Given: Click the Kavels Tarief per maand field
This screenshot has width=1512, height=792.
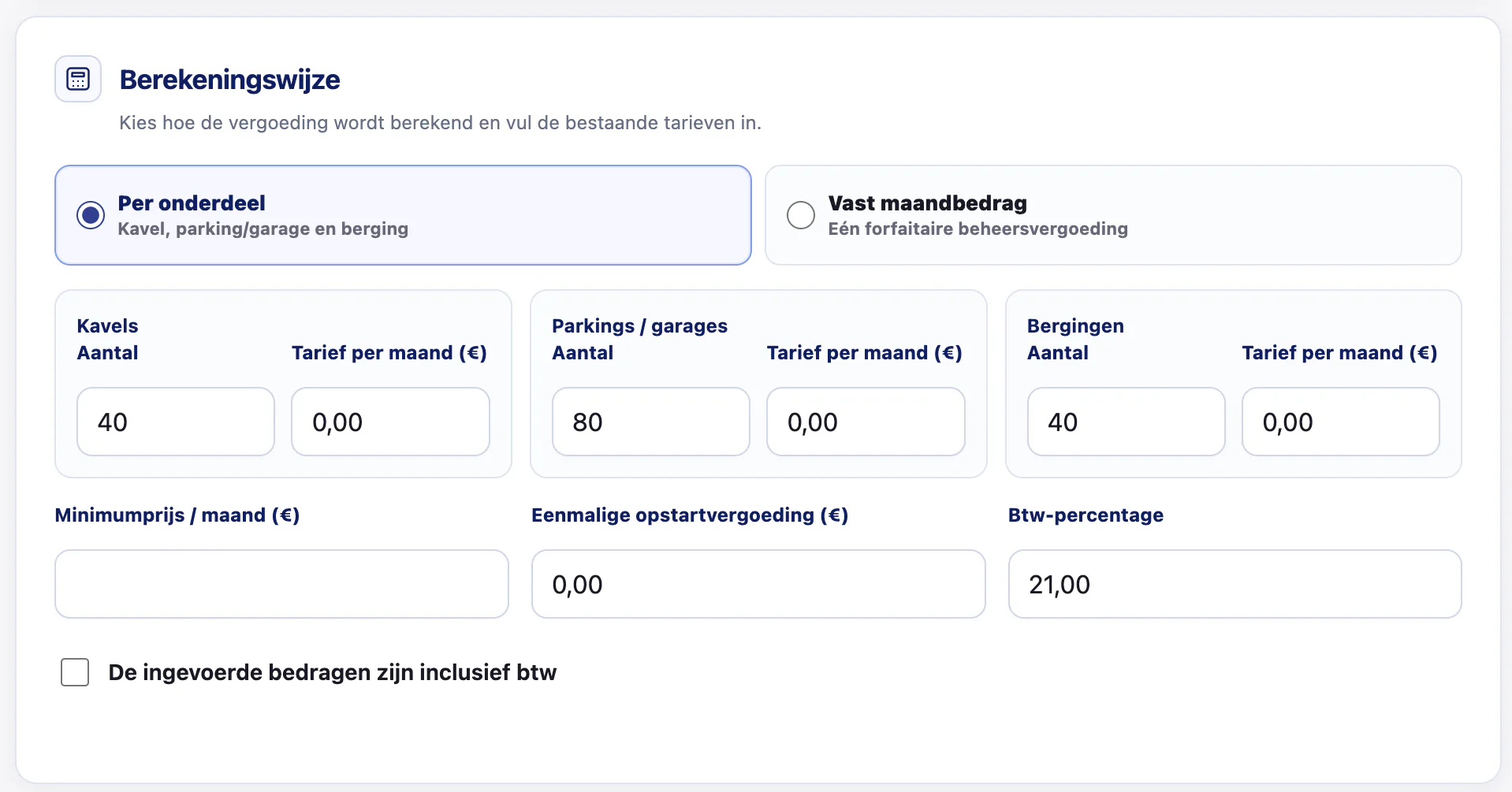Looking at the screenshot, I should [390, 422].
